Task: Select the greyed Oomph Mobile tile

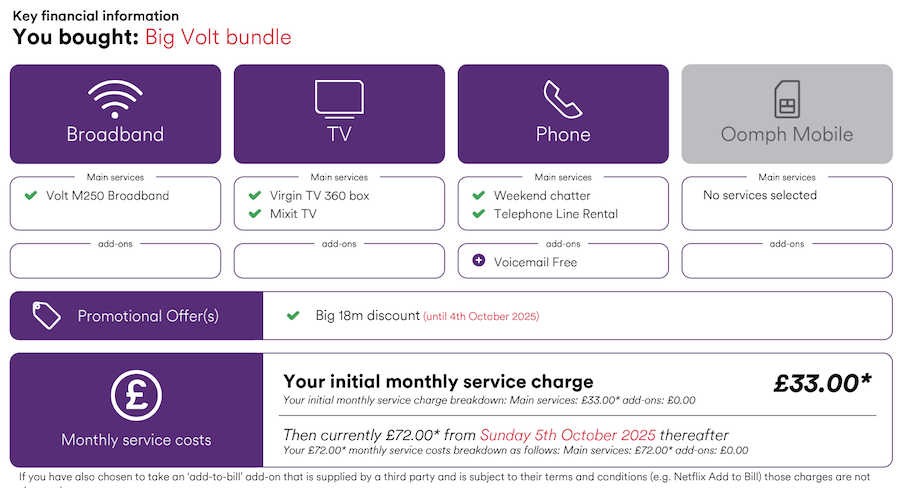Action: tap(787, 114)
